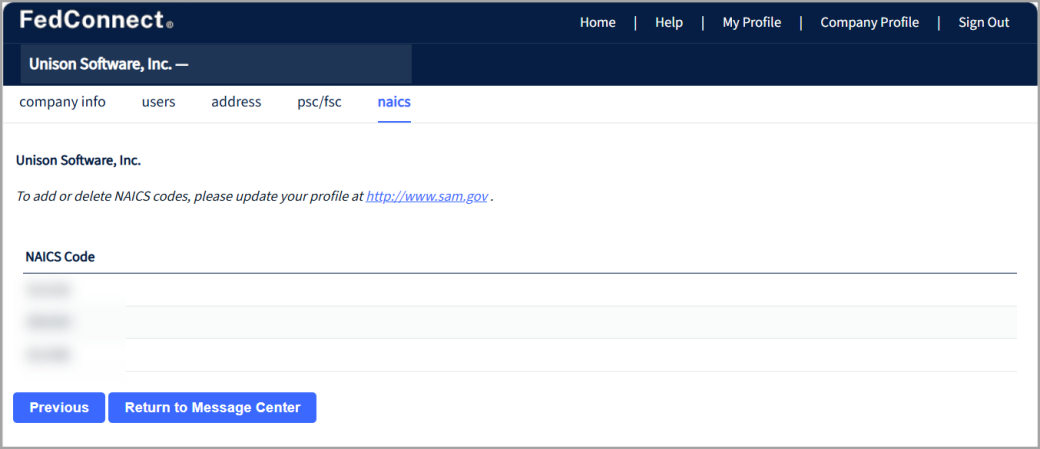This screenshot has width=1040, height=449.
Task: Click the FedConnect logo
Action: 96,21
